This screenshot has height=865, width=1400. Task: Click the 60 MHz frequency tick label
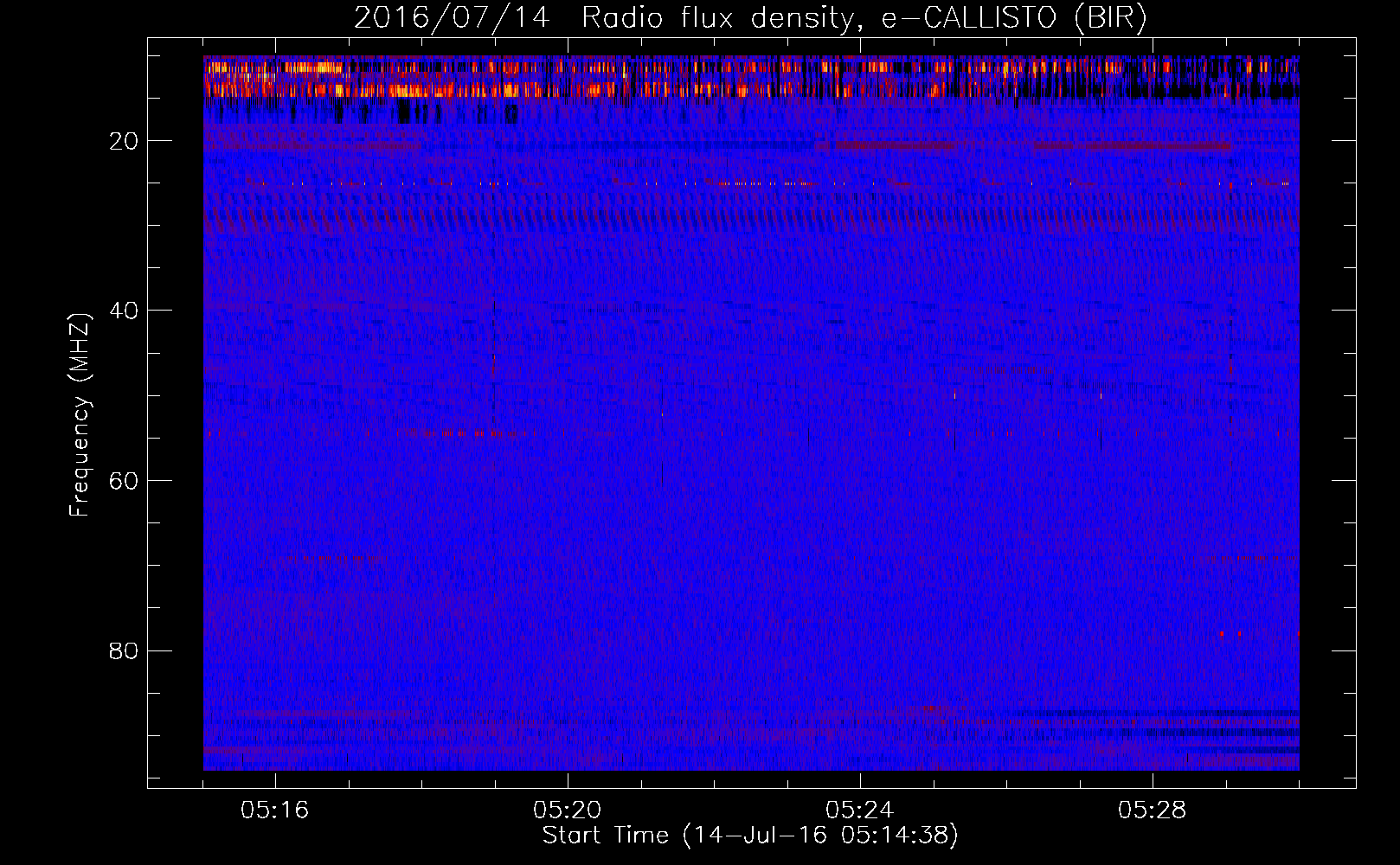pos(125,481)
